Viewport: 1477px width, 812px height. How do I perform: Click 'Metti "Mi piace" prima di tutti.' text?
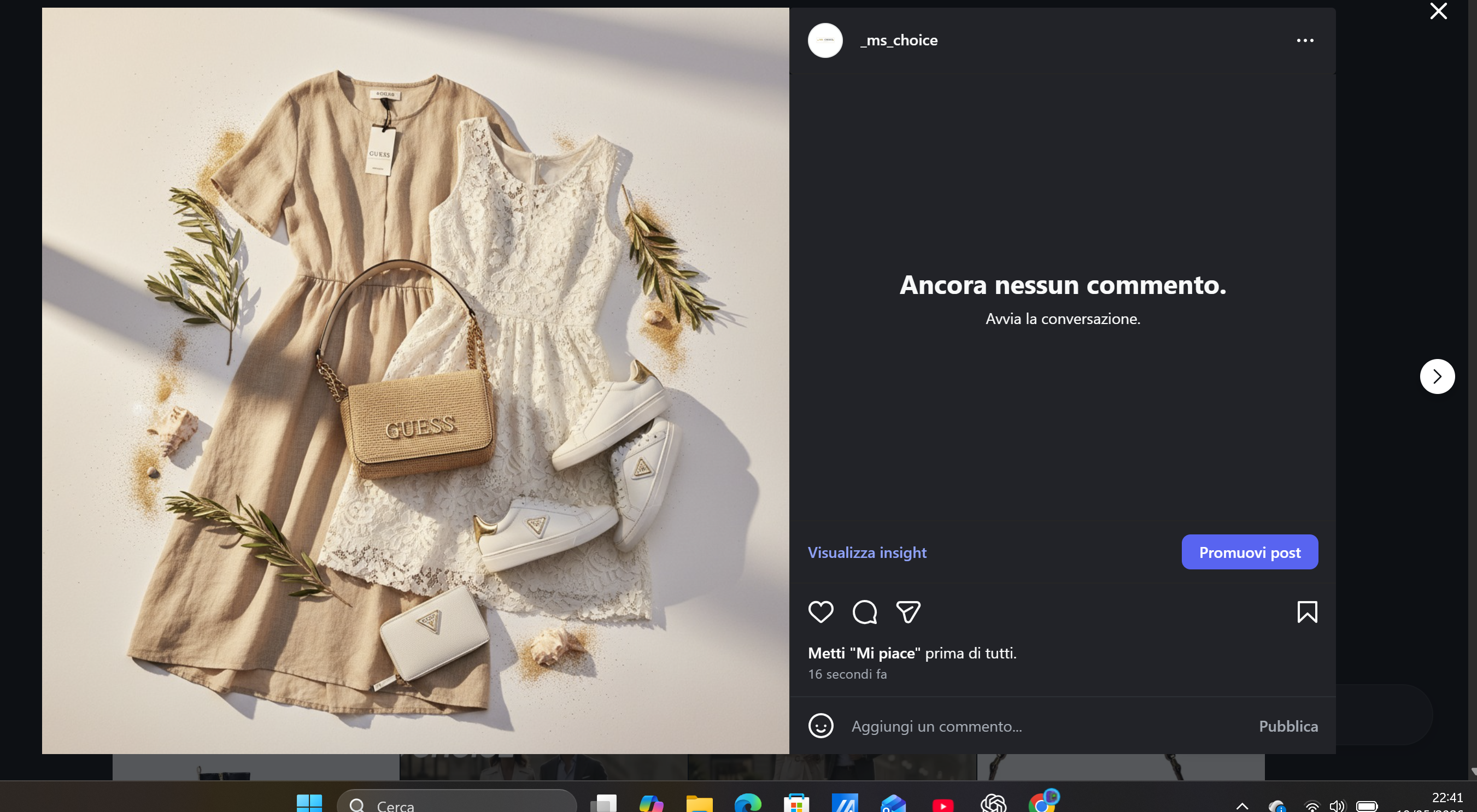coord(912,652)
